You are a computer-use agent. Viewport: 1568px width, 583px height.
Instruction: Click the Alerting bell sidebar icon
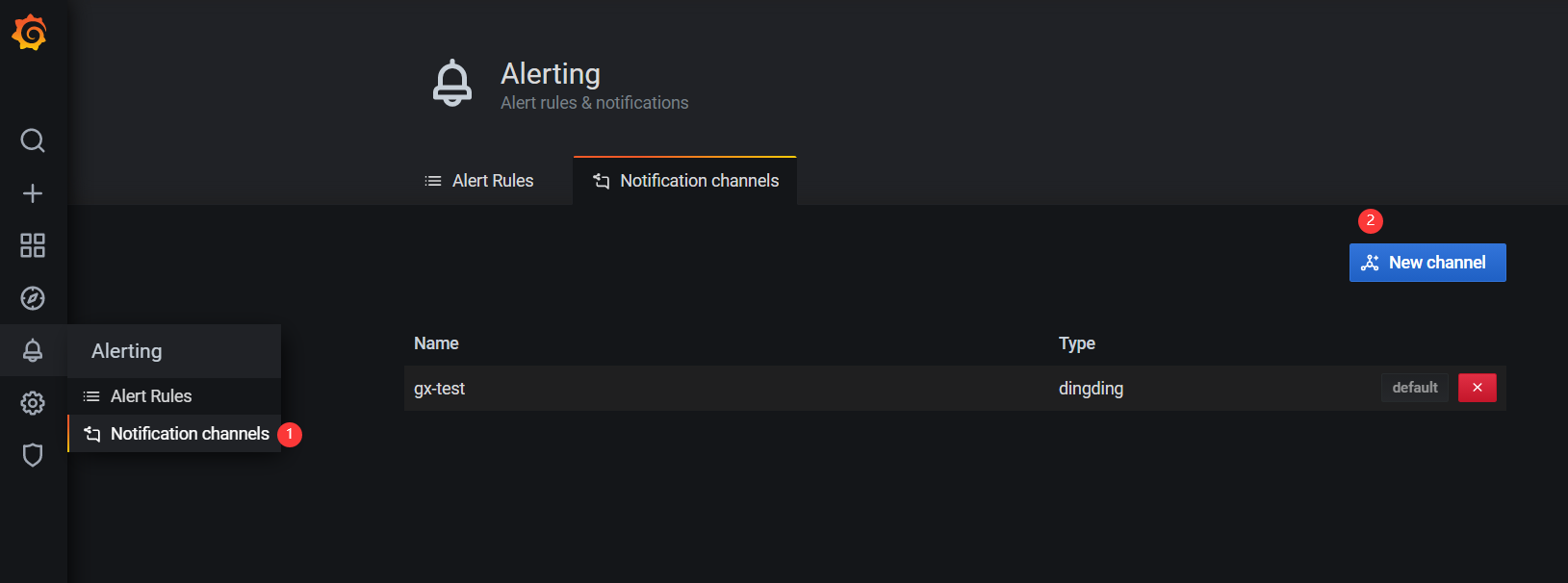[33, 350]
